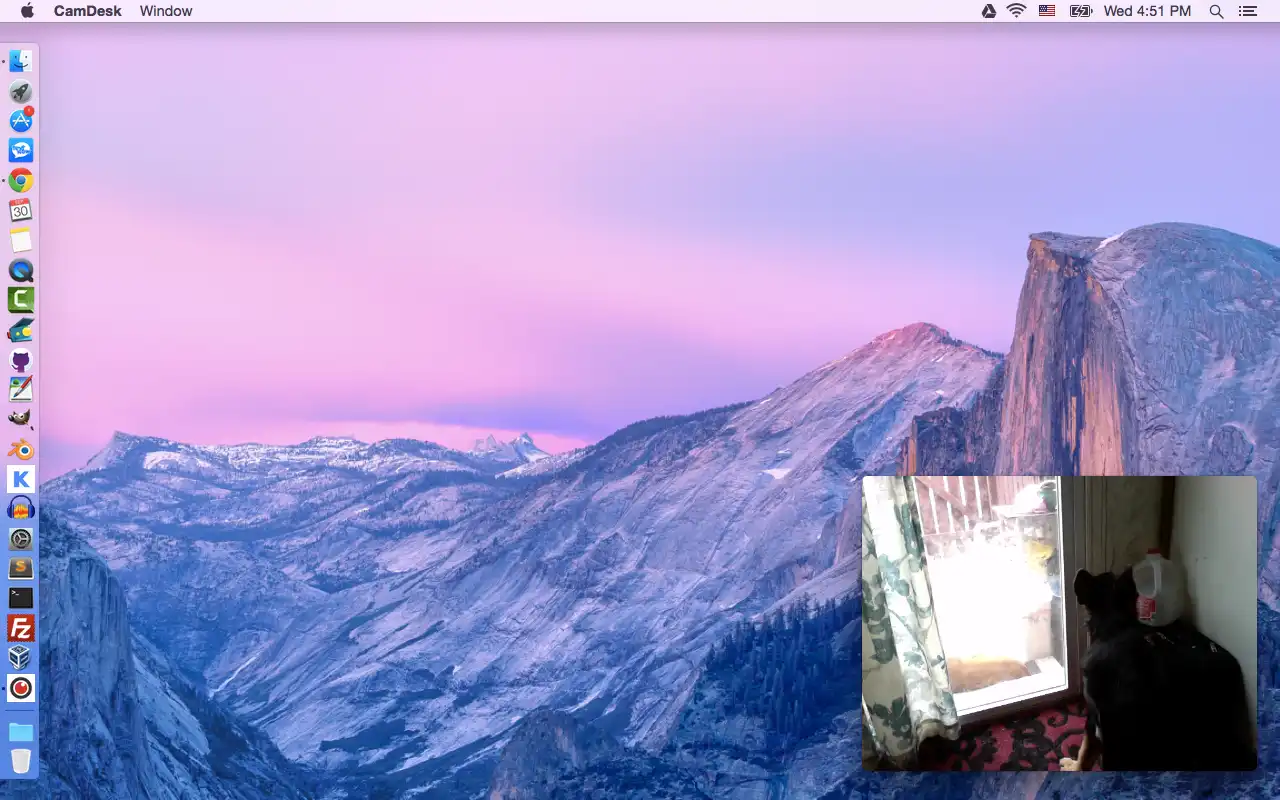Click the CamDesk webcam preview window
Viewport: 1280px width, 800px height.
click(1059, 623)
